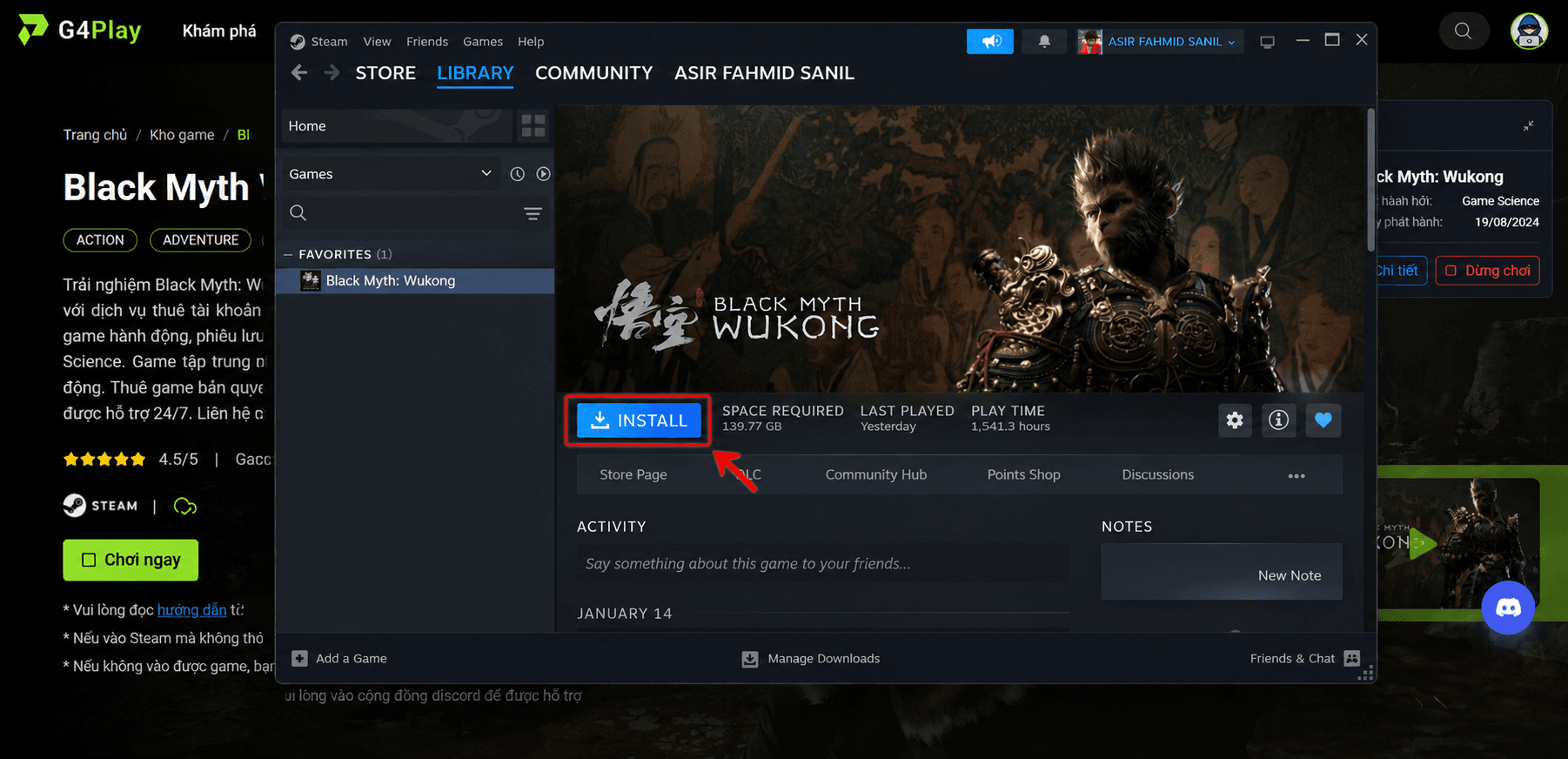
Task: Go forward with the Steam forward arrow
Action: tap(332, 73)
